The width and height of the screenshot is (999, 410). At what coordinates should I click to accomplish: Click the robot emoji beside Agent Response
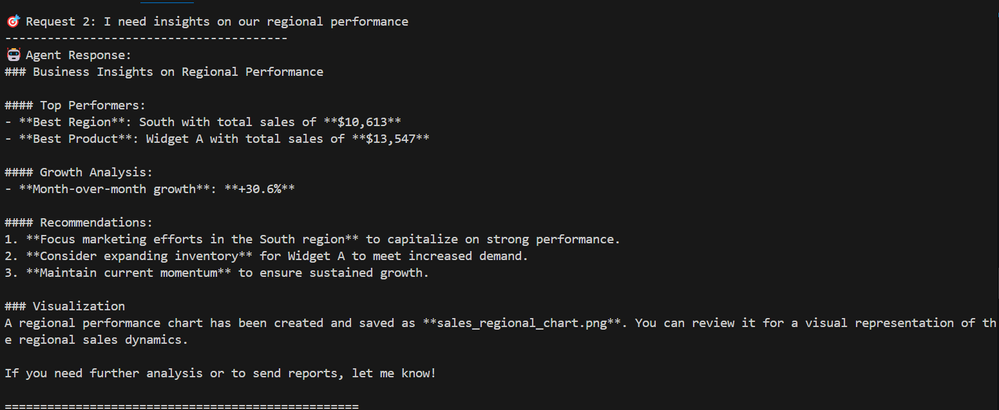[x=13, y=55]
